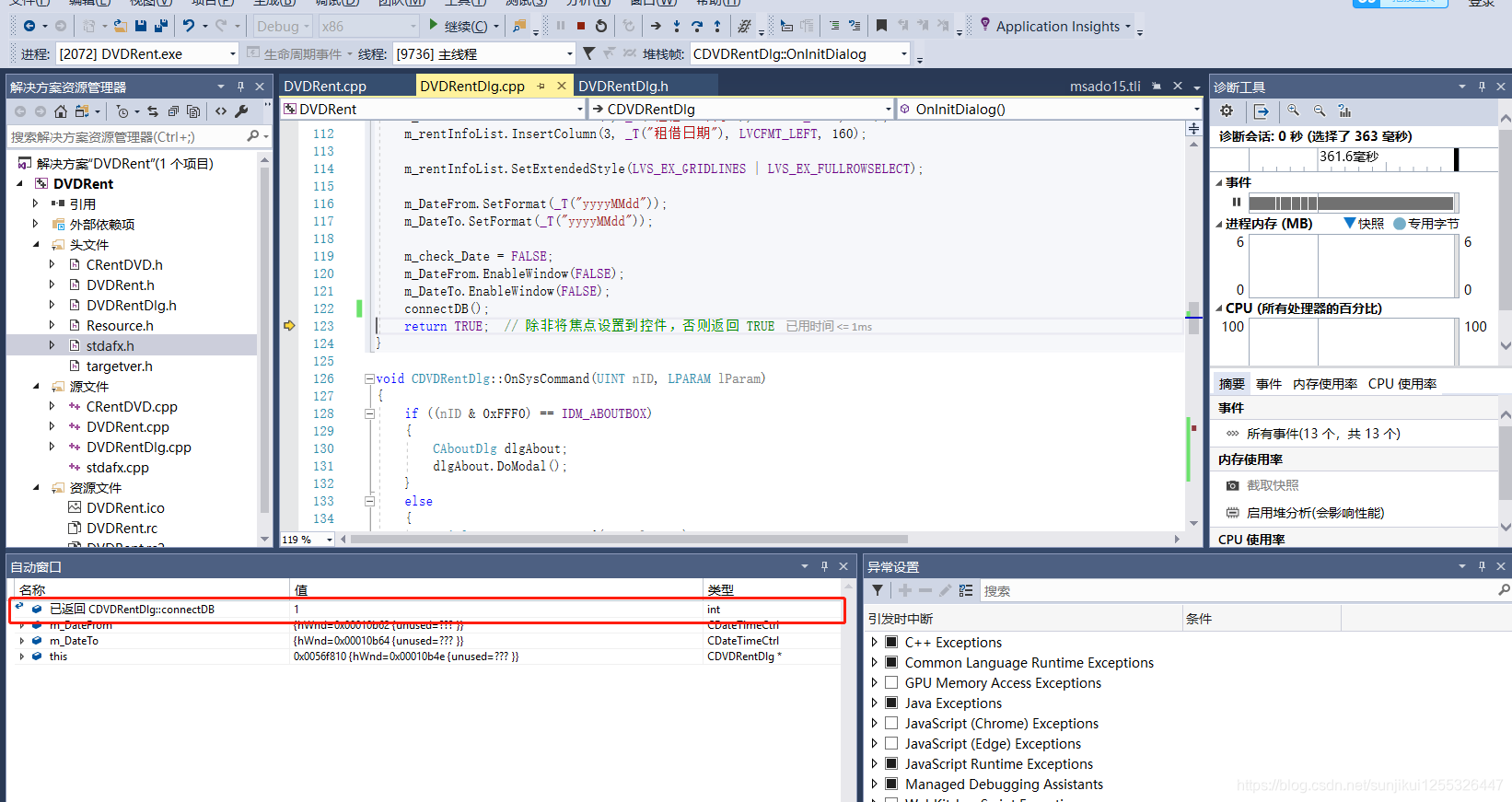Image resolution: width=1512 pixels, height=802 pixels.
Task: Select CRentDVD.cpp in source files
Action: tap(132, 406)
